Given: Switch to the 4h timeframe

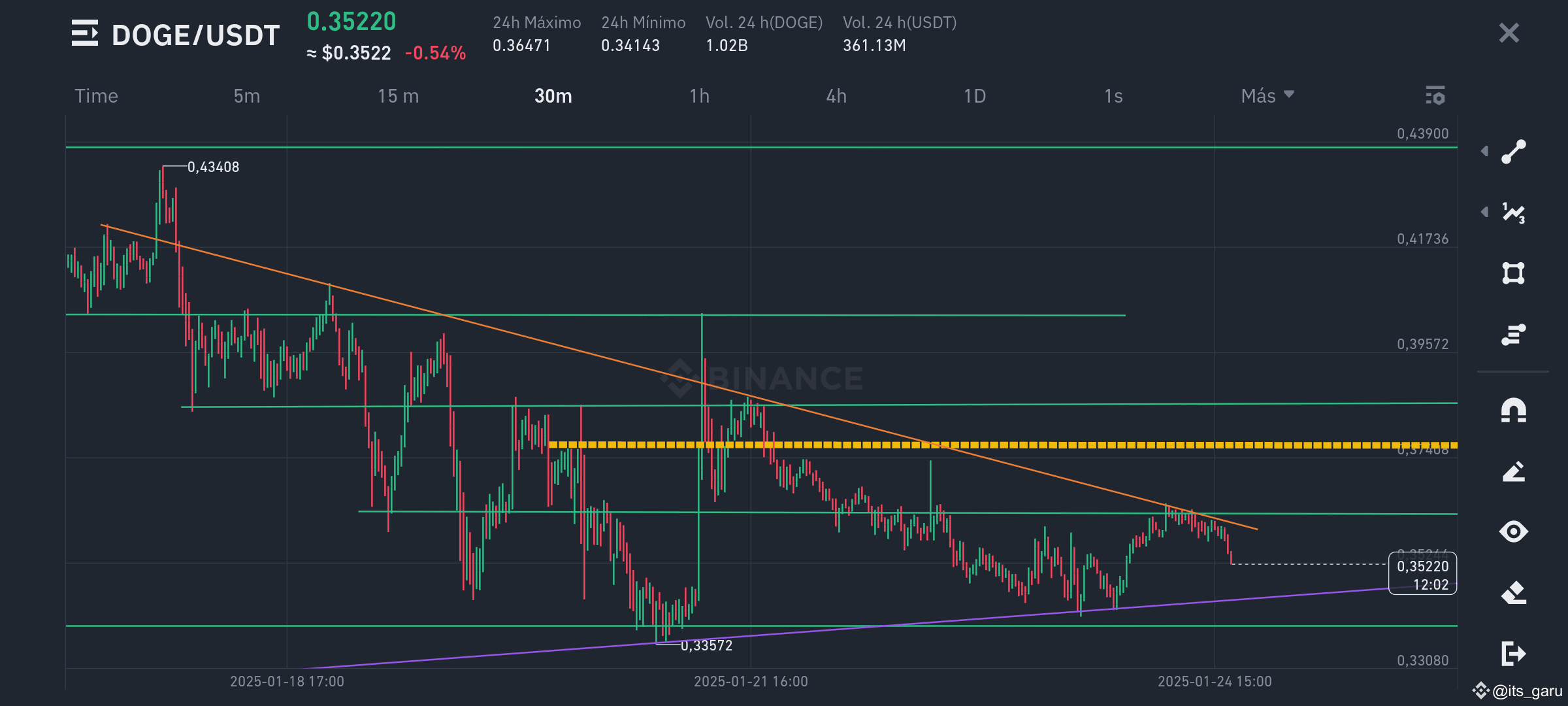Looking at the screenshot, I should 837,96.
